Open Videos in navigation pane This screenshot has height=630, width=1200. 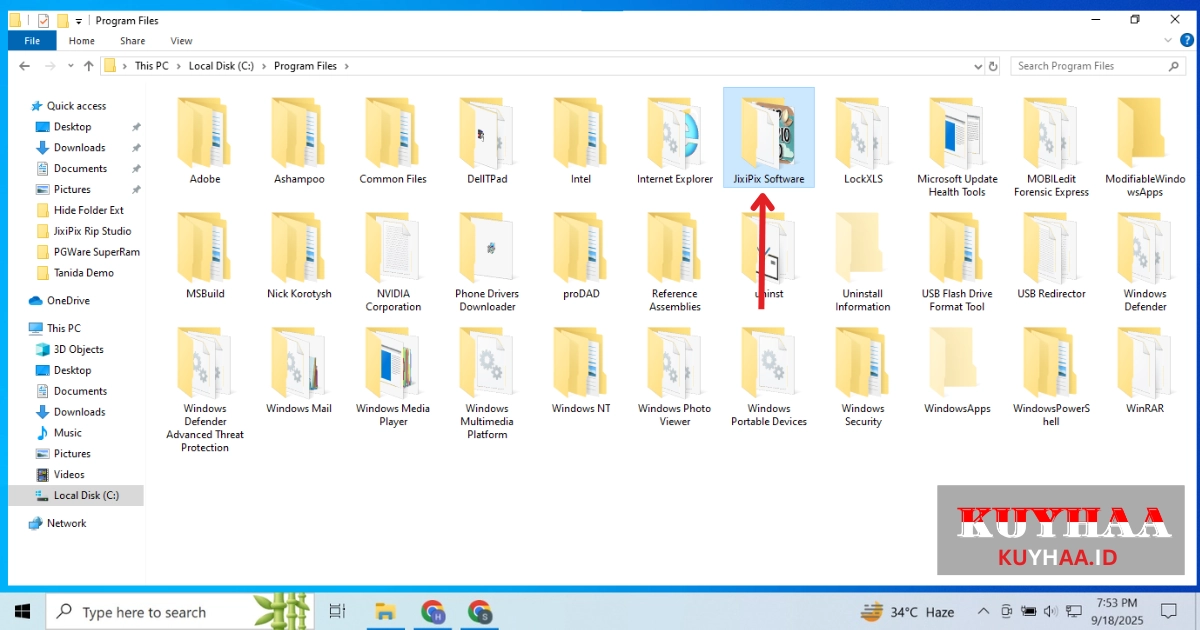pyautogui.click(x=69, y=475)
